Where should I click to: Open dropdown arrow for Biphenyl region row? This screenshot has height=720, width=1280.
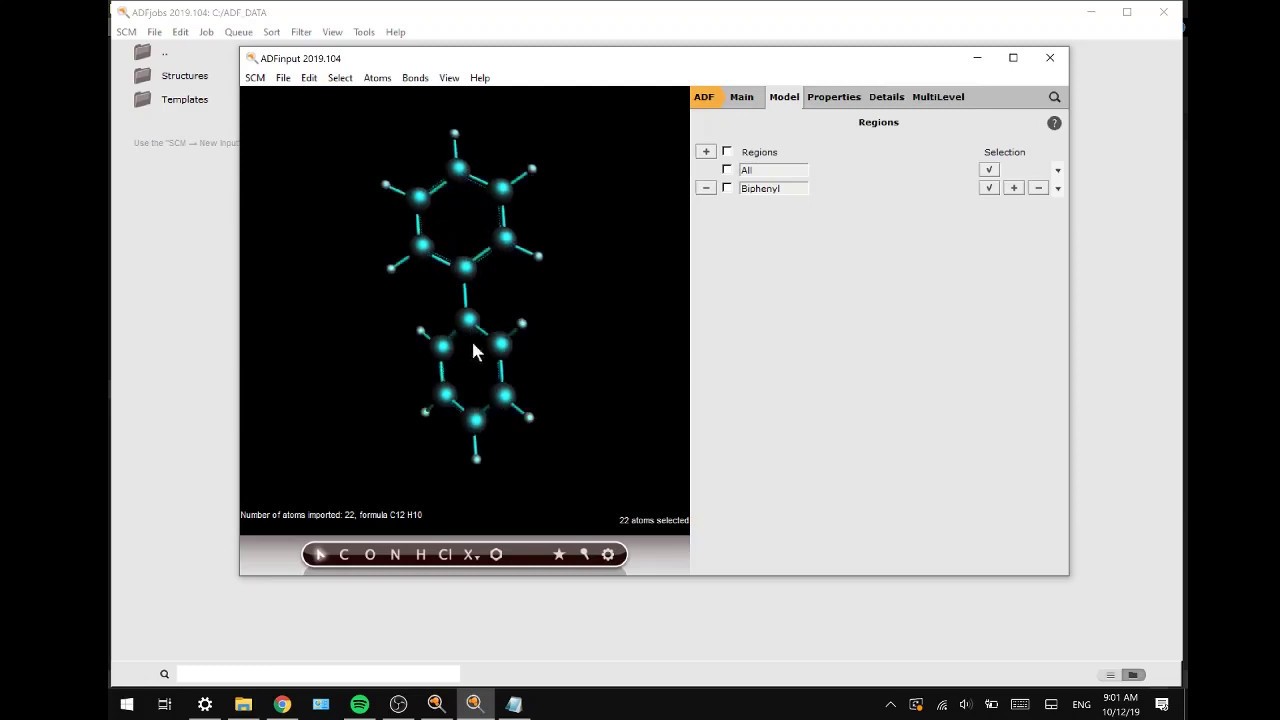pyautogui.click(x=1058, y=189)
